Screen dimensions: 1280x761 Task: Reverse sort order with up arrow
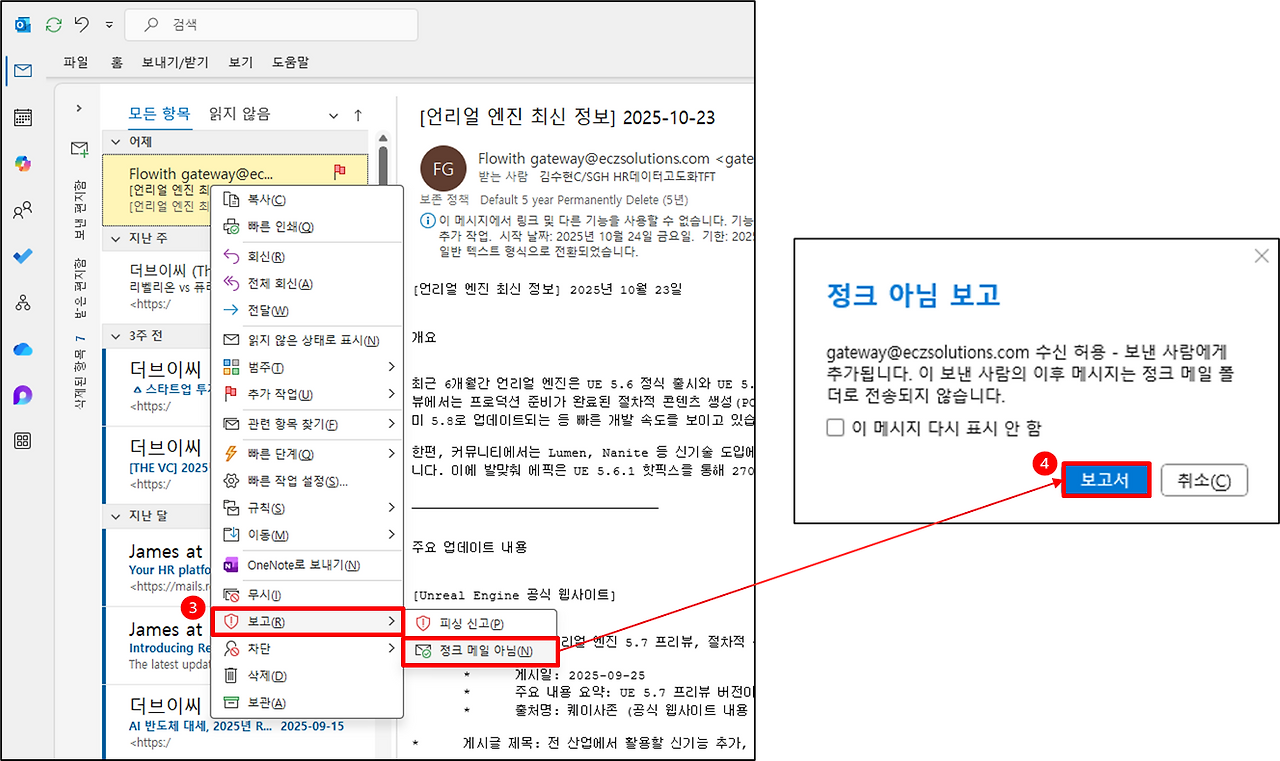[358, 115]
